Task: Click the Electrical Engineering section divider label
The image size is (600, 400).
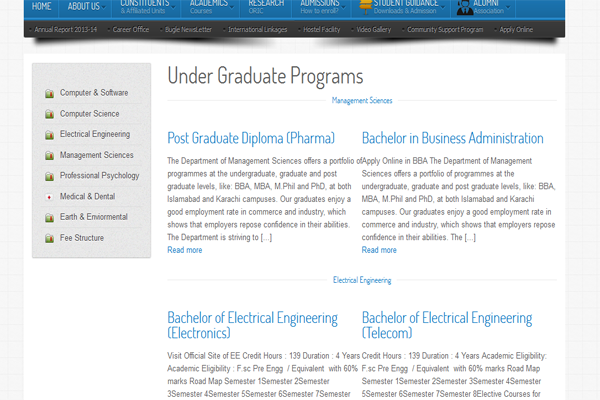Action: click(x=362, y=280)
